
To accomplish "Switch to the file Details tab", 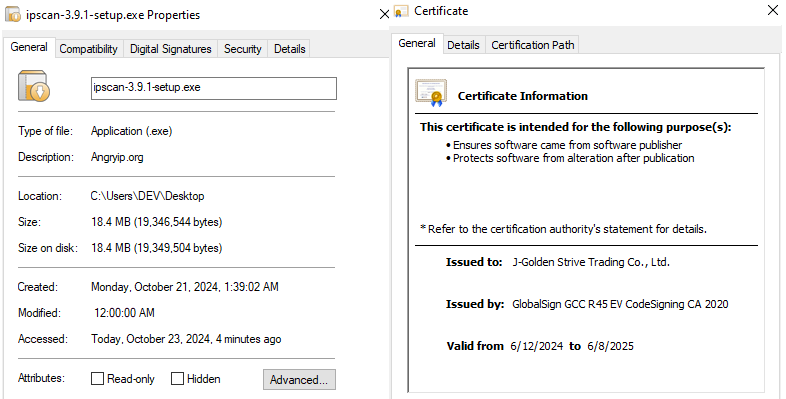I will pos(290,49).
